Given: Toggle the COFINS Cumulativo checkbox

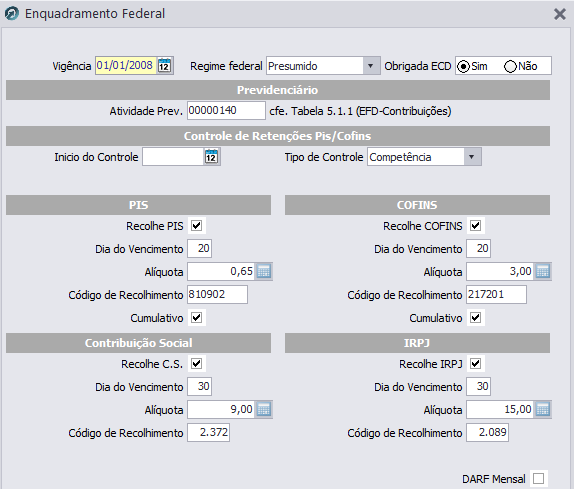Looking at the screenshot, I should [x=476, y=317].
